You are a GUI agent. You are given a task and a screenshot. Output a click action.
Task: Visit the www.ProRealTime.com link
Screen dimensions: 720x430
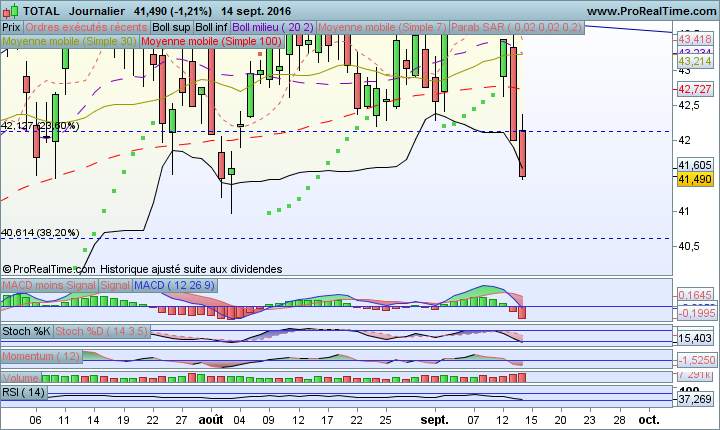point(651,11)
